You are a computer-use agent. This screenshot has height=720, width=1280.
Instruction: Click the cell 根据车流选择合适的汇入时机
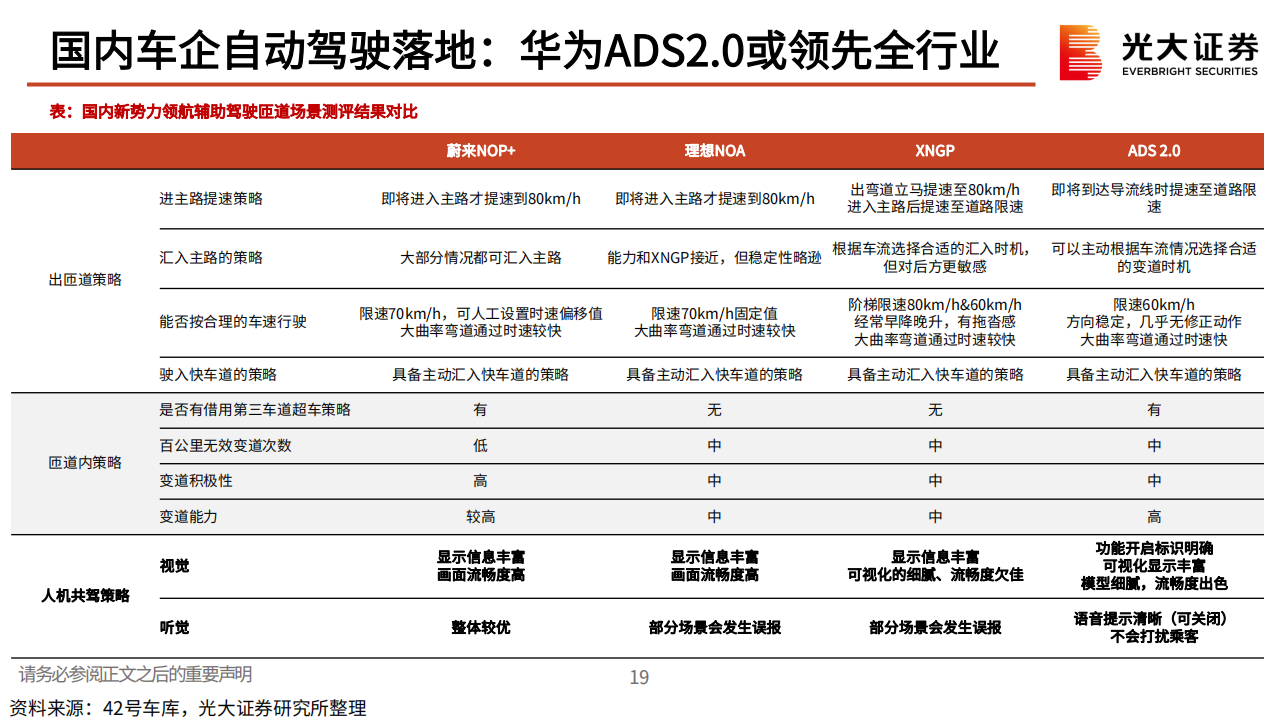point(935,258)
